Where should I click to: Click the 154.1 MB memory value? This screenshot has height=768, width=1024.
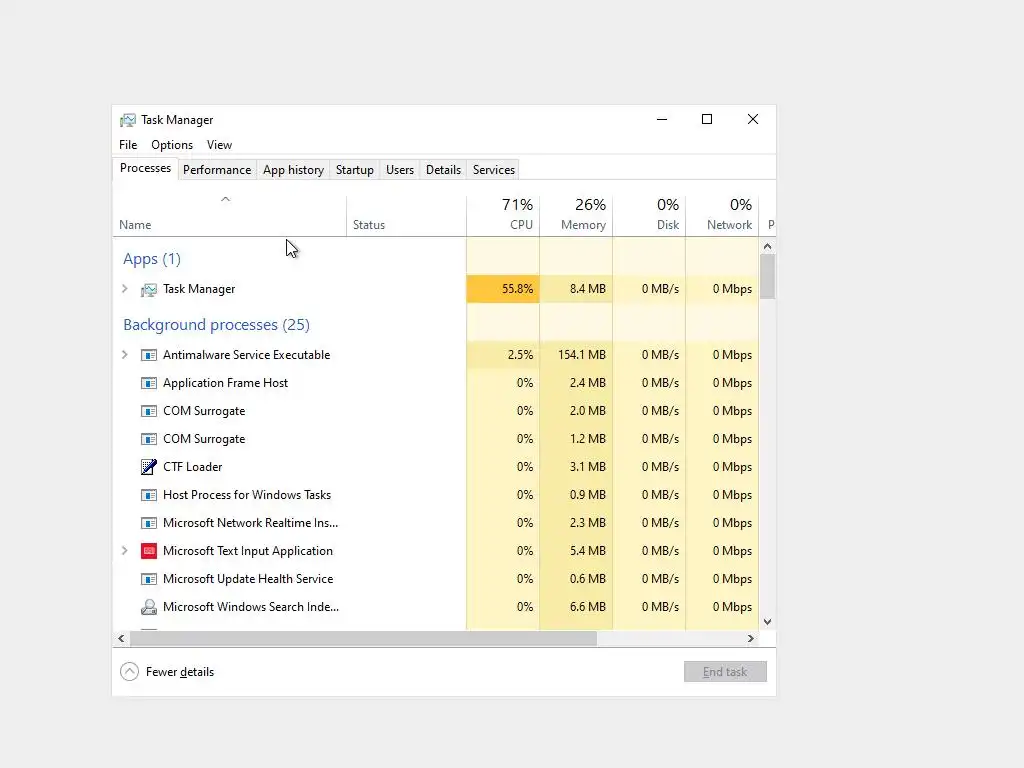click(582, 355)
